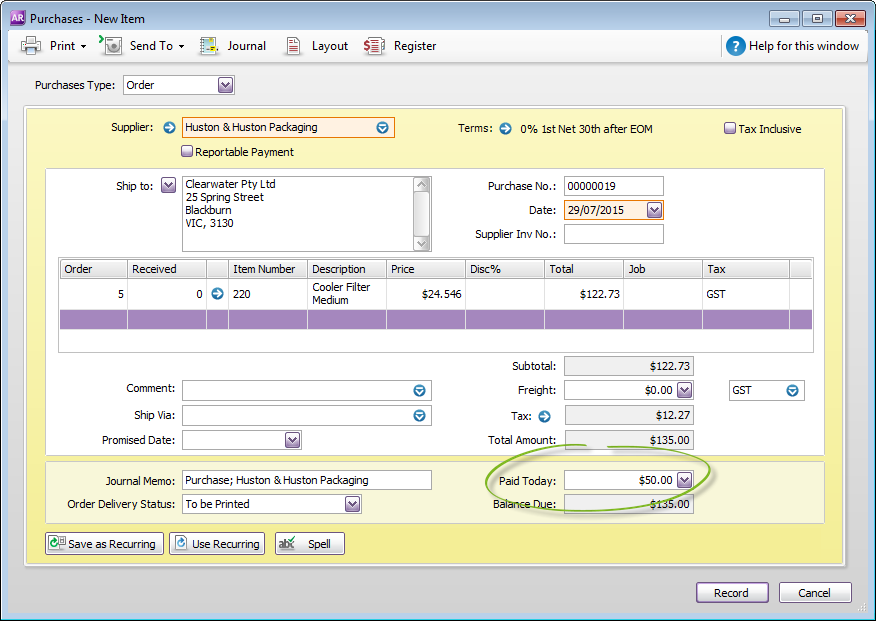Open the Print menu
The image size is (876, 621).
pyautogui.click(x=54, y=46)
